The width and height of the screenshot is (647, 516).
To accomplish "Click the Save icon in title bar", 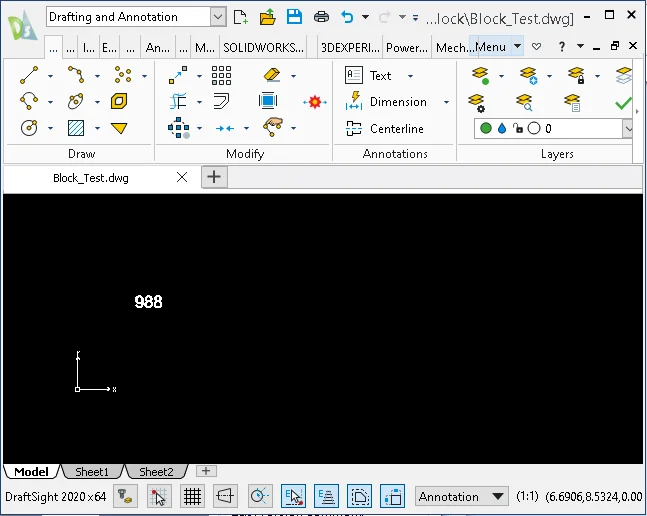I will click(294, 17).
